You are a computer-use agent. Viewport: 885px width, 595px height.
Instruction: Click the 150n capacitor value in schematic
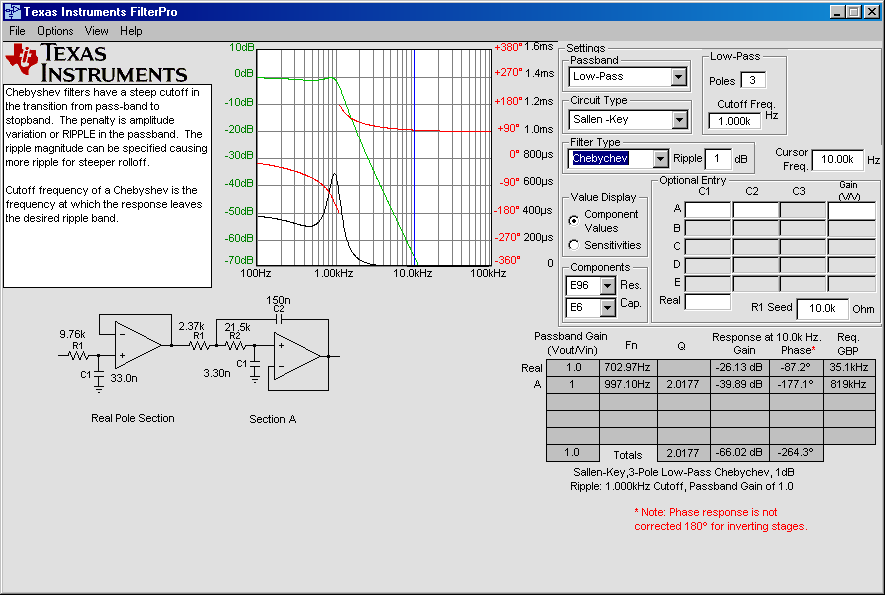[278, 300]
